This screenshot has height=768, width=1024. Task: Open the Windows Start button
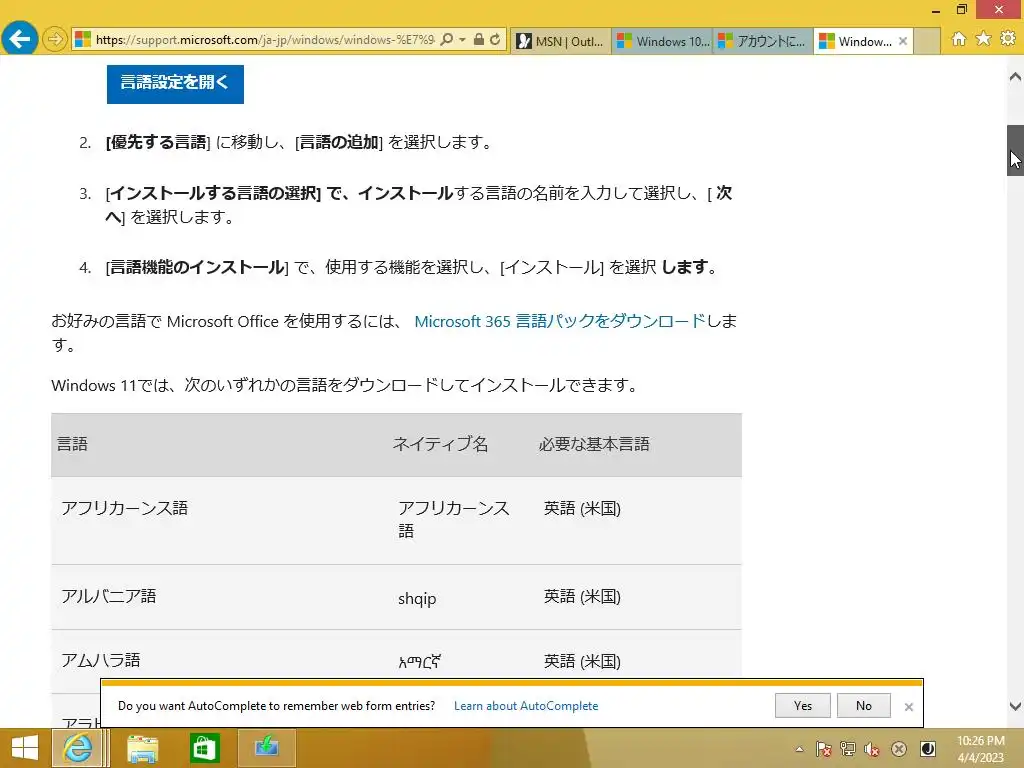click(x=25, y=748)
